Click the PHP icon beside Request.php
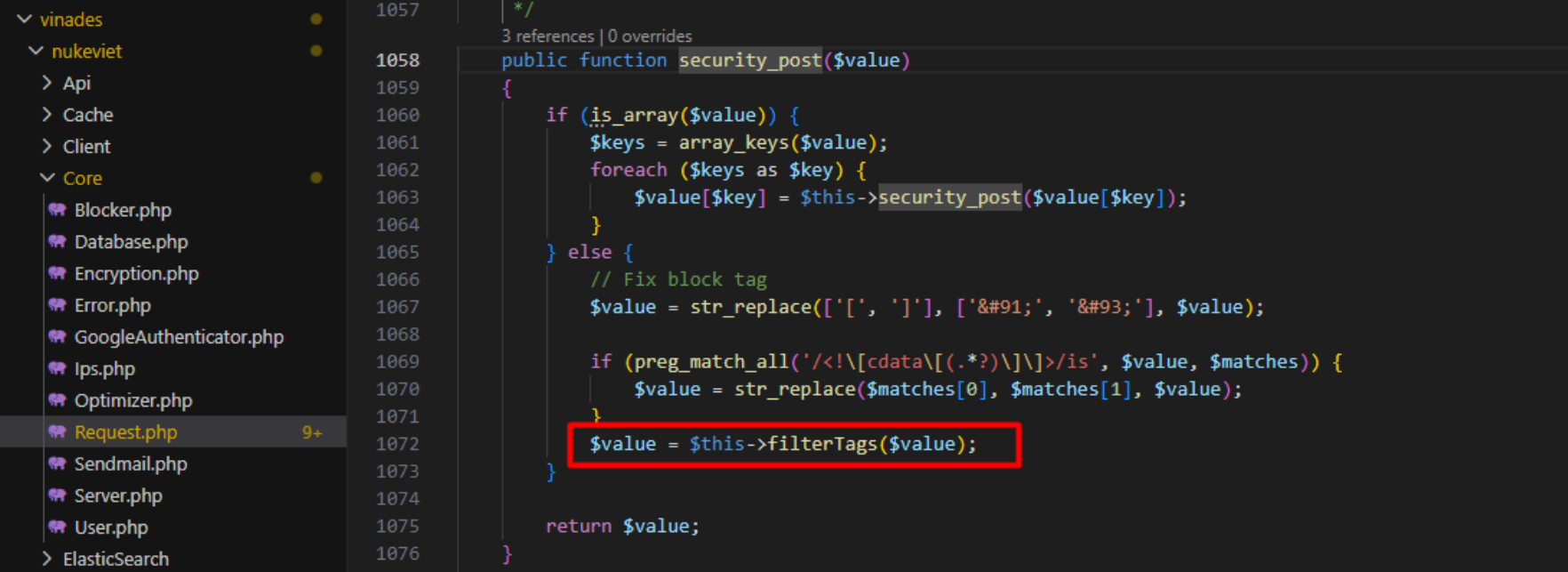The image size is (1568, 572). 58,432
